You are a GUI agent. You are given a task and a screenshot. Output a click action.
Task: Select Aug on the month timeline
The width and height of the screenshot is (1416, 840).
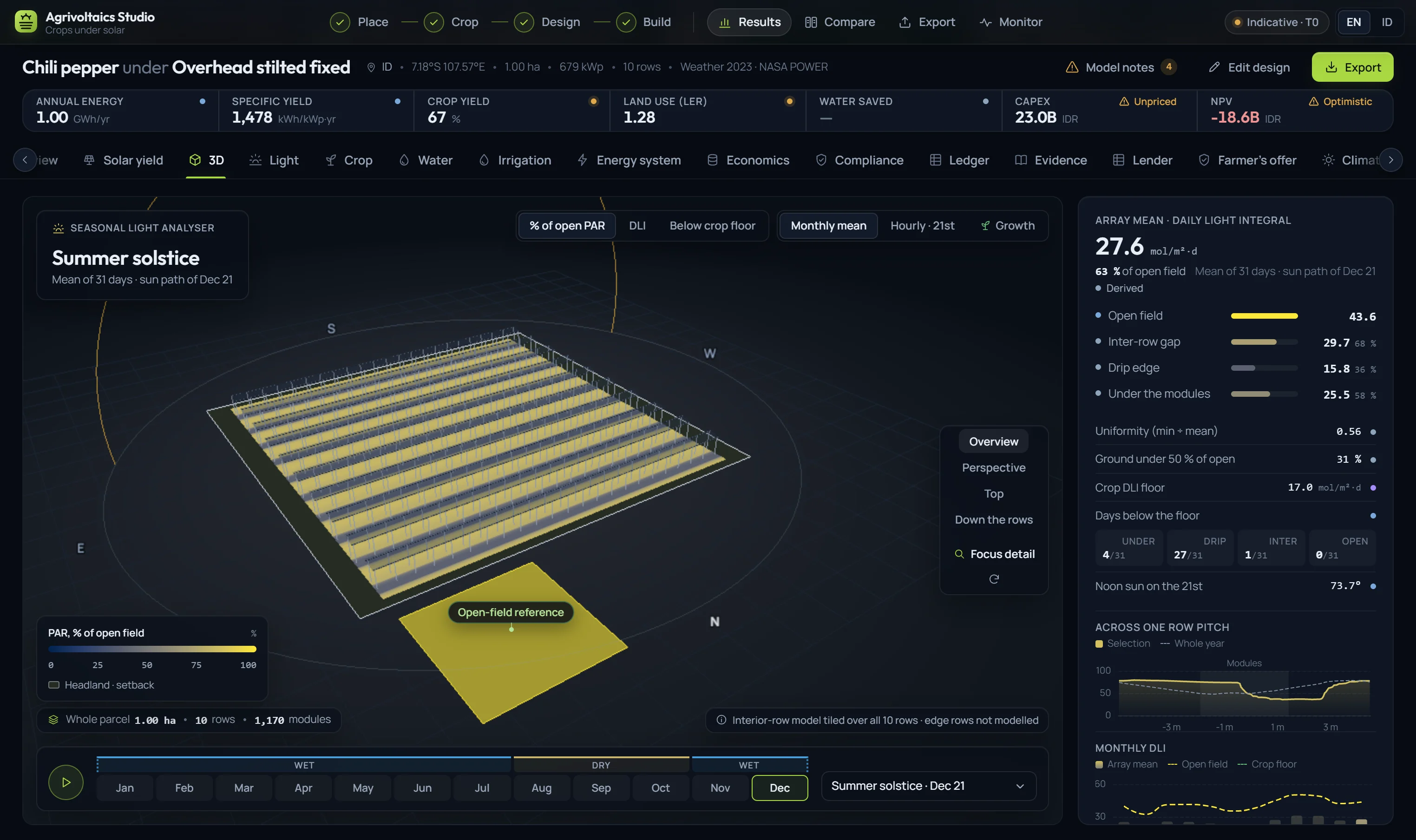click(541, 788)
